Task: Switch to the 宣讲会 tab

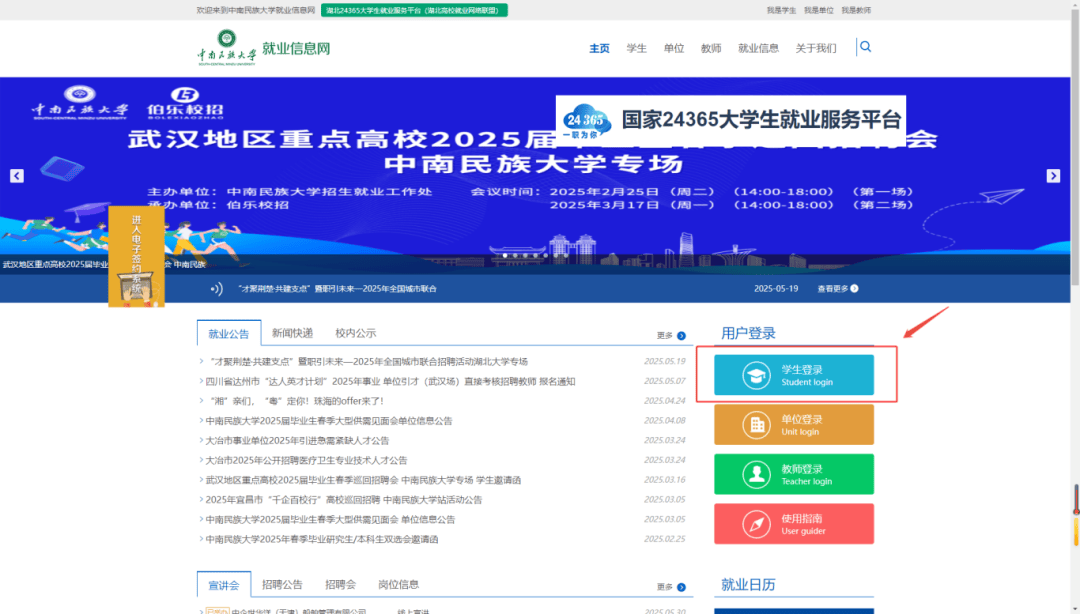Action: (x=224, y=585)
